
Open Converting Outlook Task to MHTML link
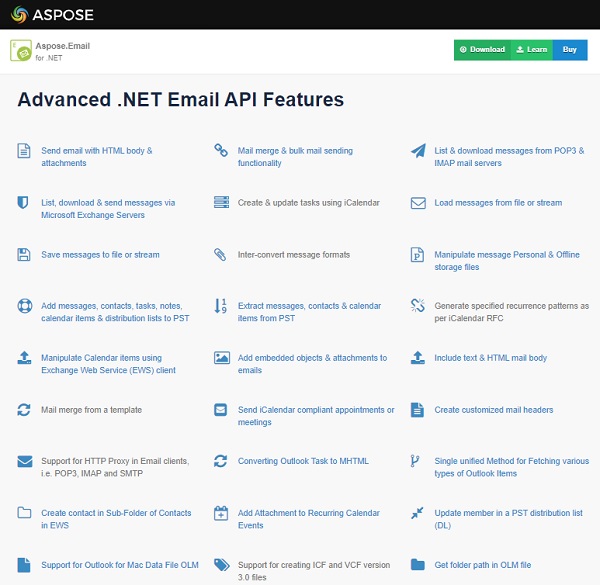click(303, 461)
